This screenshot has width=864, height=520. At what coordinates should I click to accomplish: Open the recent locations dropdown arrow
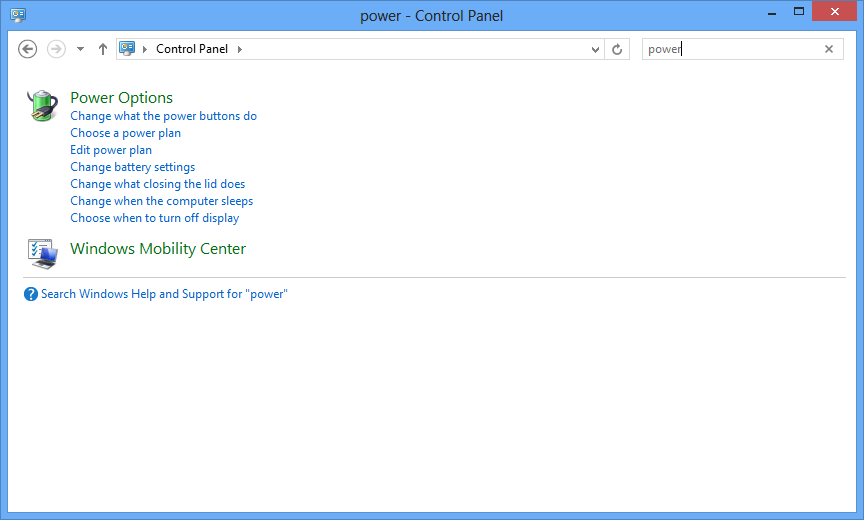coord(80,49)
